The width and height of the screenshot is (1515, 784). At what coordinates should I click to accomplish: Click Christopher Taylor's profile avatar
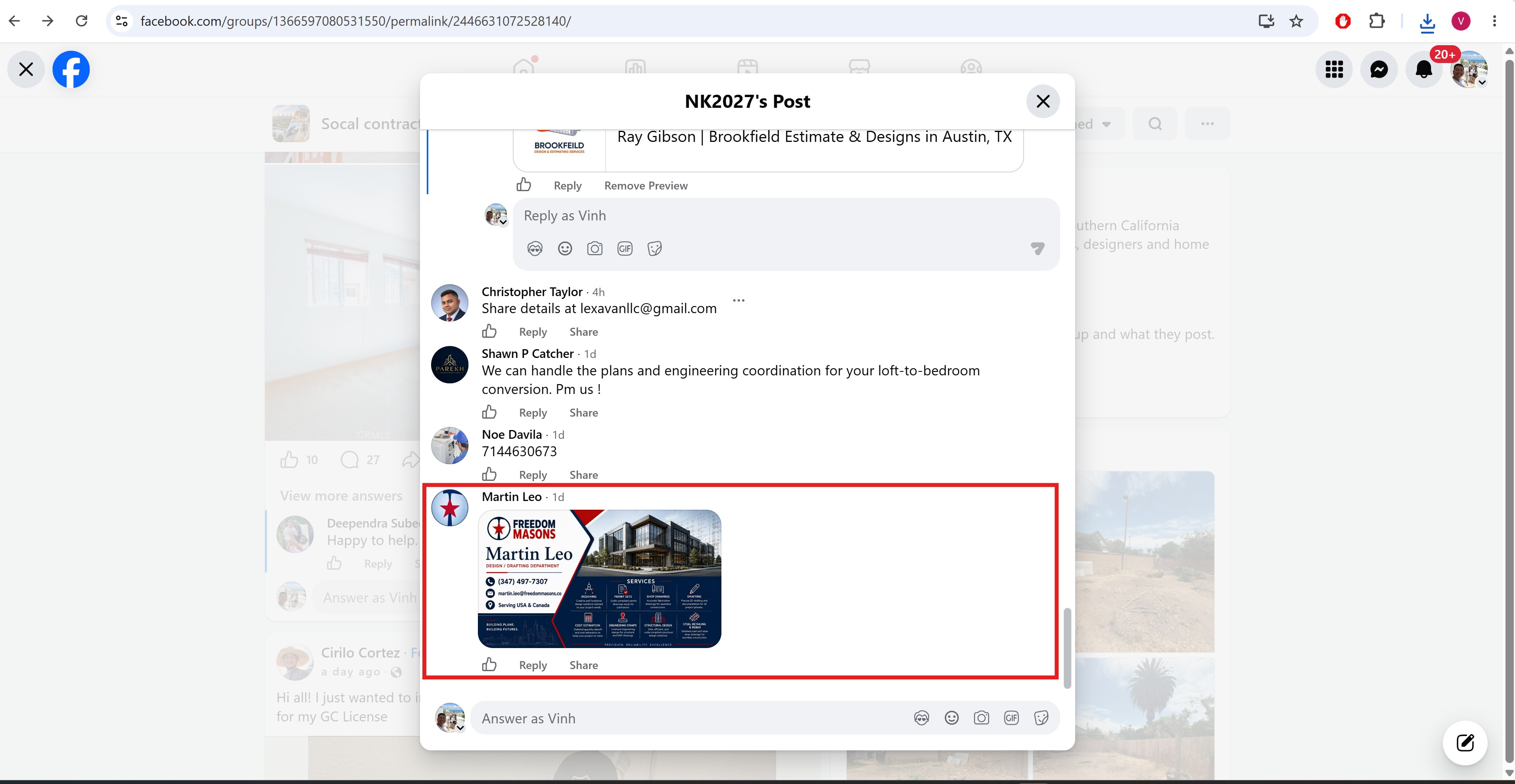click(450, 303)
